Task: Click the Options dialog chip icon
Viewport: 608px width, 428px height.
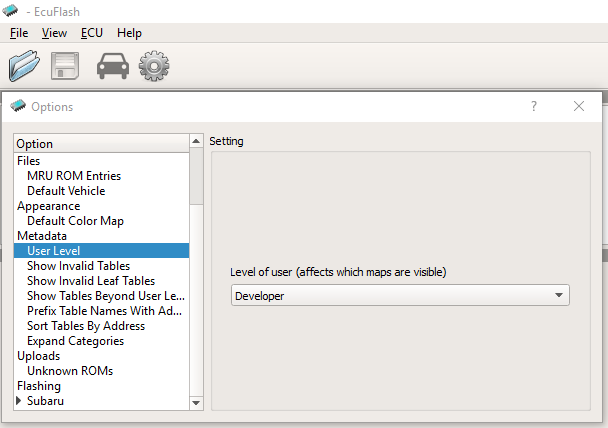Action: pyautogui.click(x=18, y=105)
